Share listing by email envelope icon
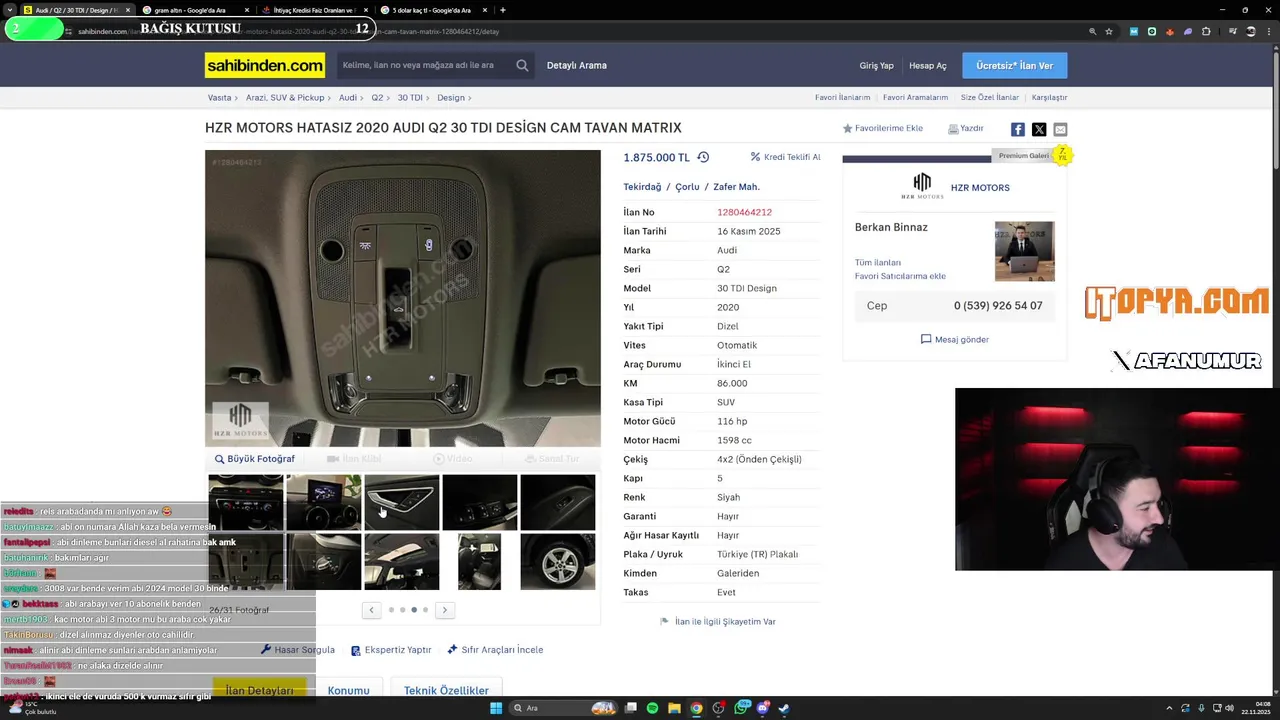This screenshot has width=1280, height=720. 1060,129
